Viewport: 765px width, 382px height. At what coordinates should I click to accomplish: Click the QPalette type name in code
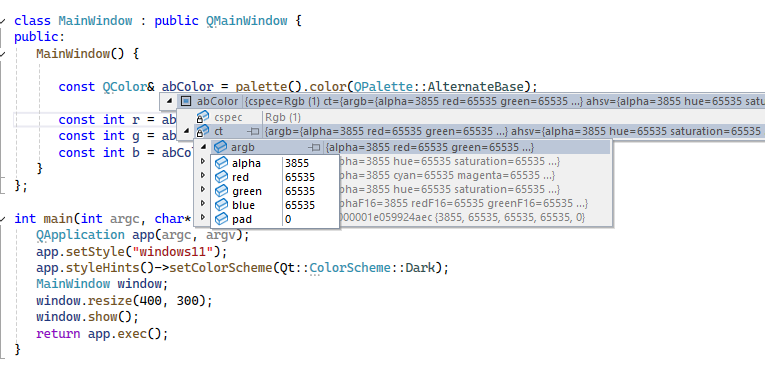[x=383, y=87]
